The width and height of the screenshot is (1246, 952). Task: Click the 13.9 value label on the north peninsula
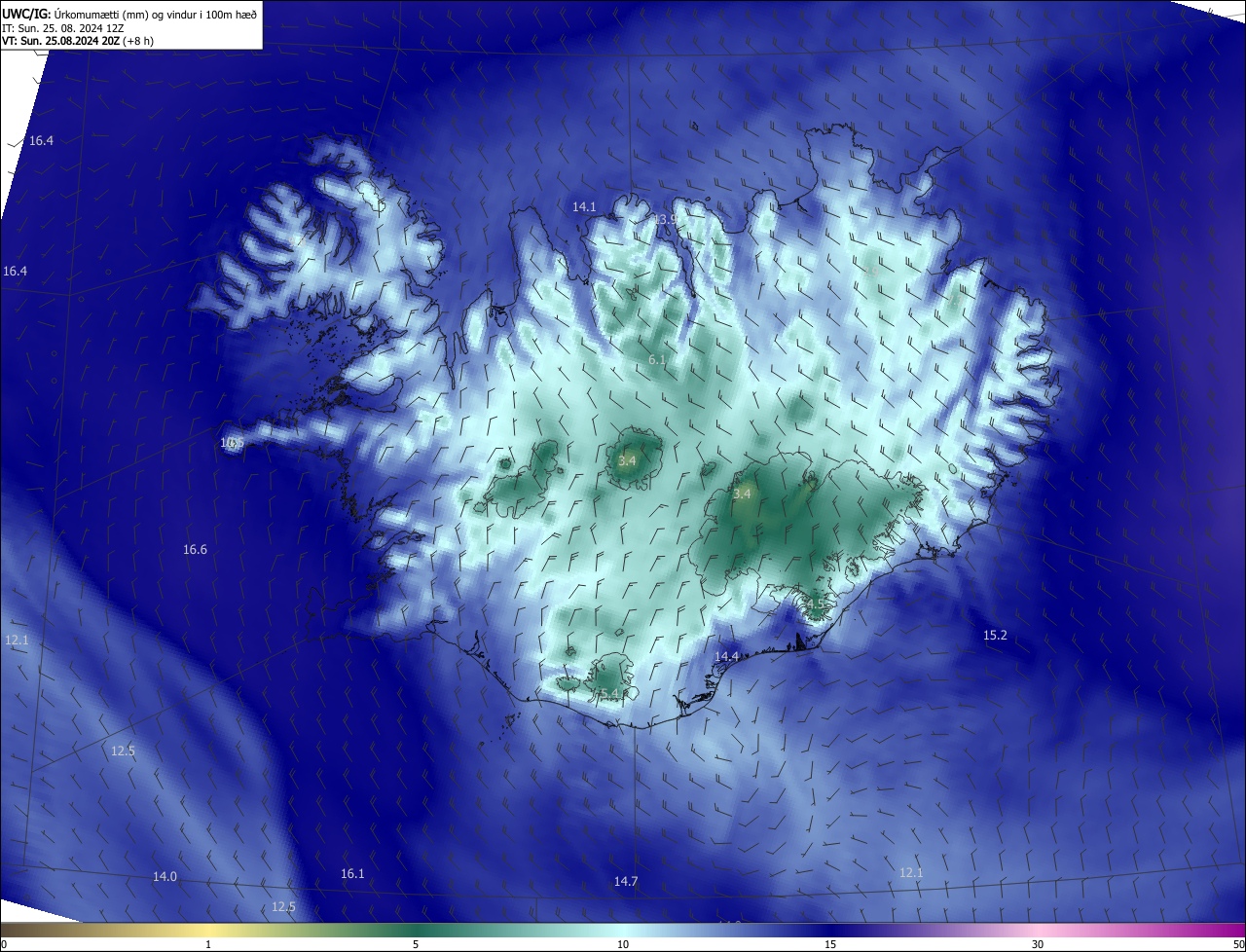[666, 220]
